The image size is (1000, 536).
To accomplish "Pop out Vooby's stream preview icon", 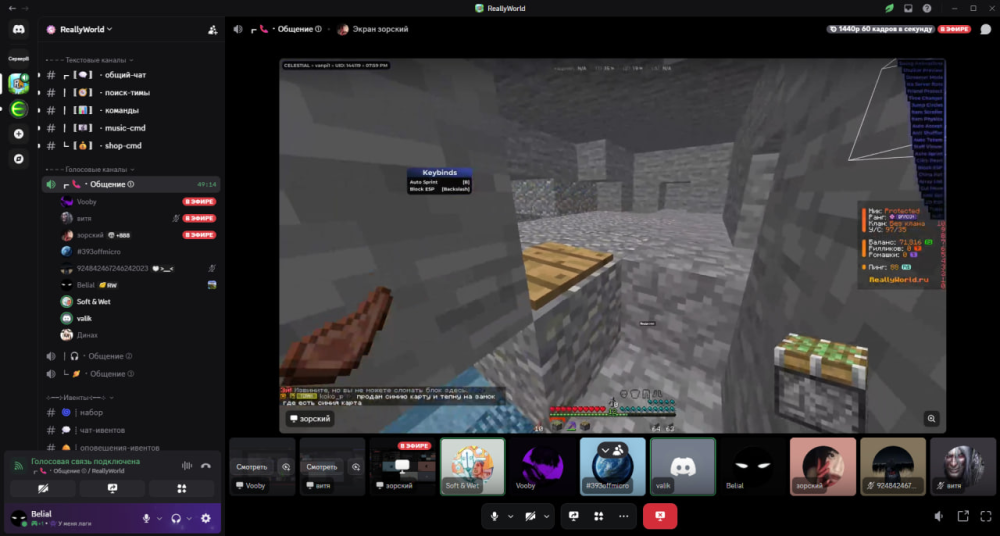I will pyautogui.click(x=285, y=467).
